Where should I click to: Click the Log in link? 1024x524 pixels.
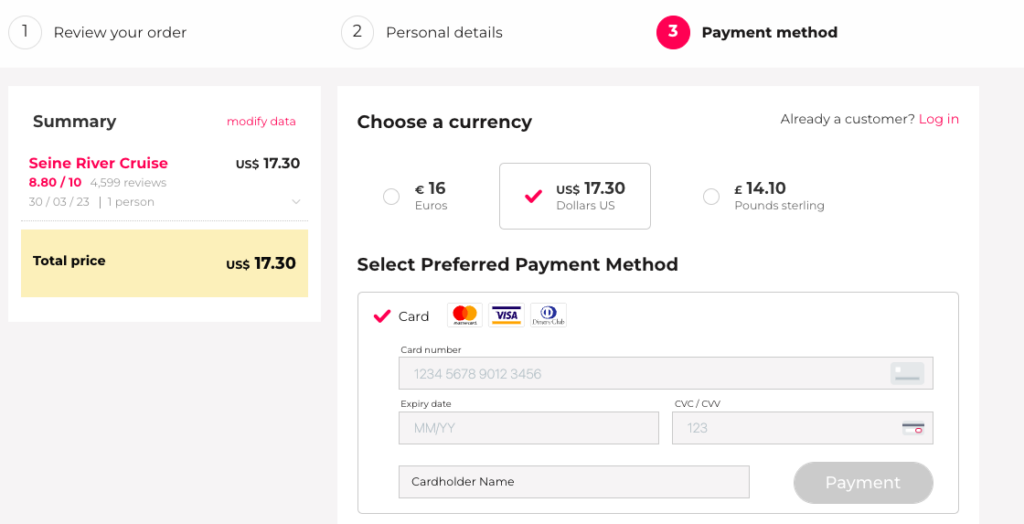[x=938, y=119]
